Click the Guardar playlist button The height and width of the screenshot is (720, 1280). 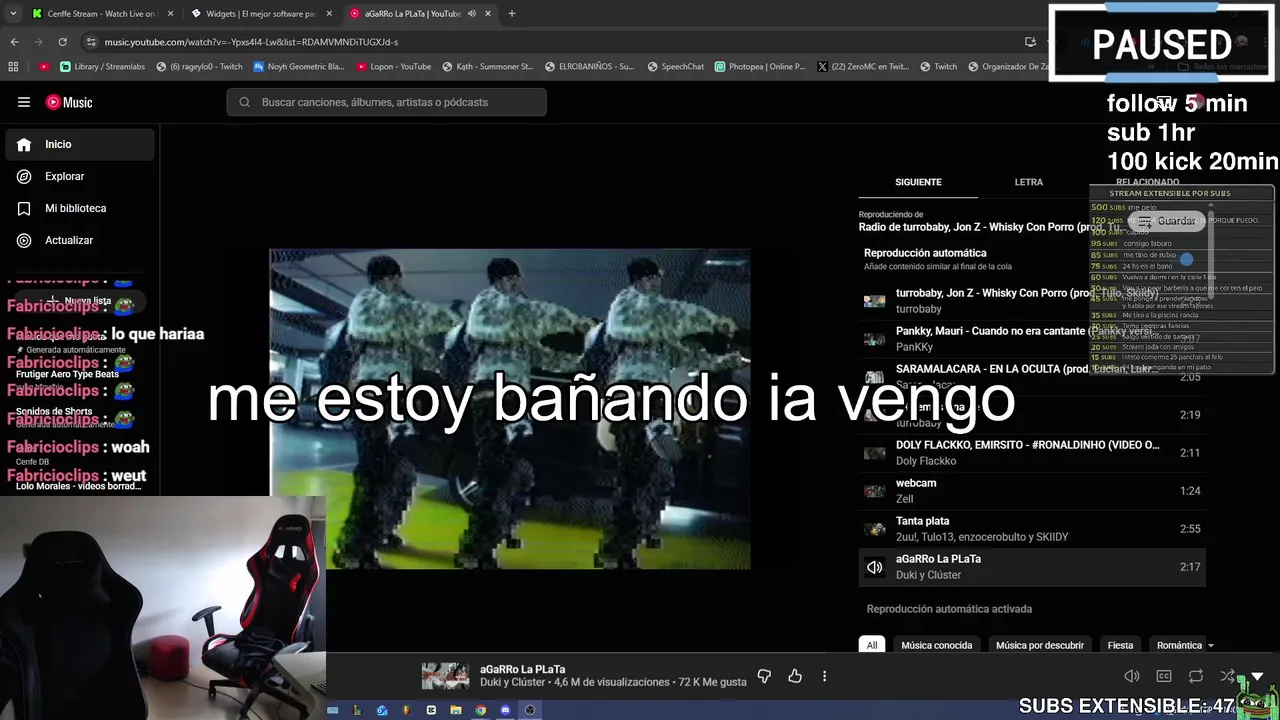[x=1167, y=221]
